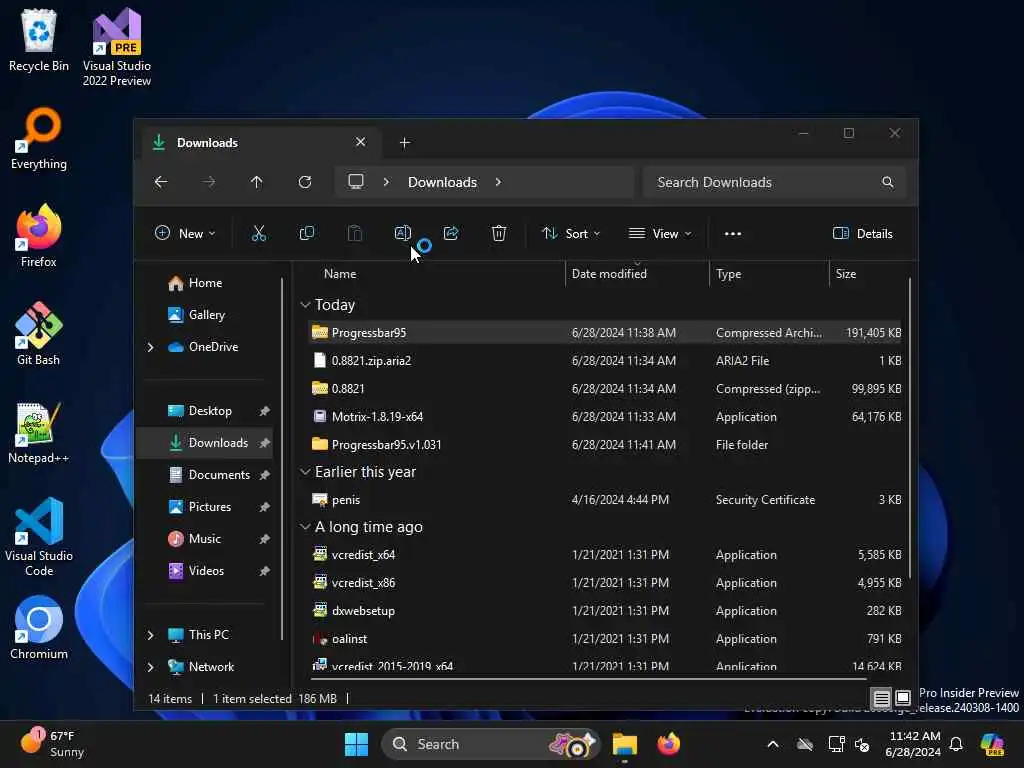Open the notification bell in taskbar
Screen dimensions: 1024x768
956,744
